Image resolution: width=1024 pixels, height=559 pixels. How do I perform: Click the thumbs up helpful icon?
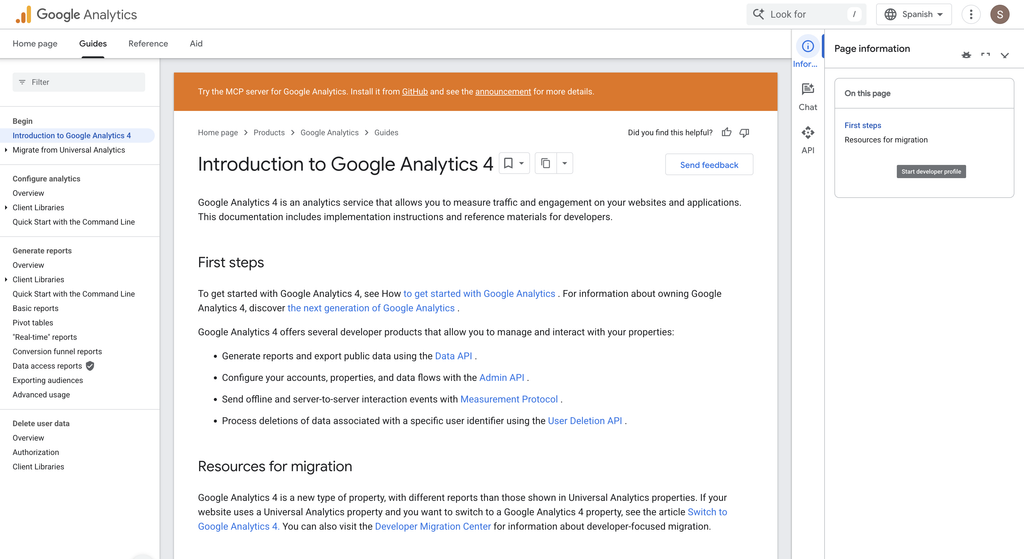(727, 133)
